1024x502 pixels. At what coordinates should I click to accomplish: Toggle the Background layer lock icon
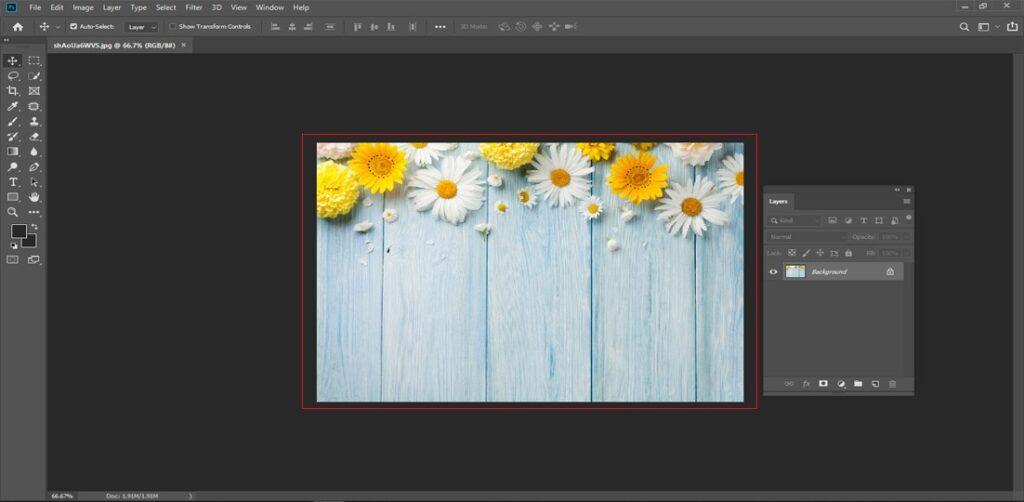(890, 272)
